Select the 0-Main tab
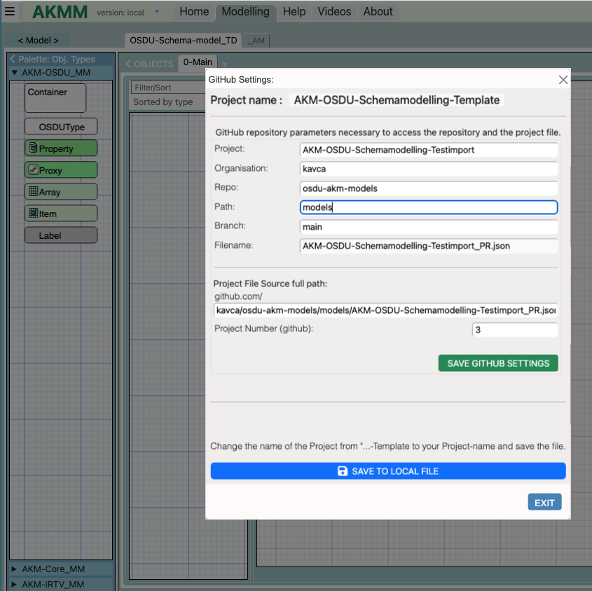The image size is (592, 591). (x=197, y=62)
